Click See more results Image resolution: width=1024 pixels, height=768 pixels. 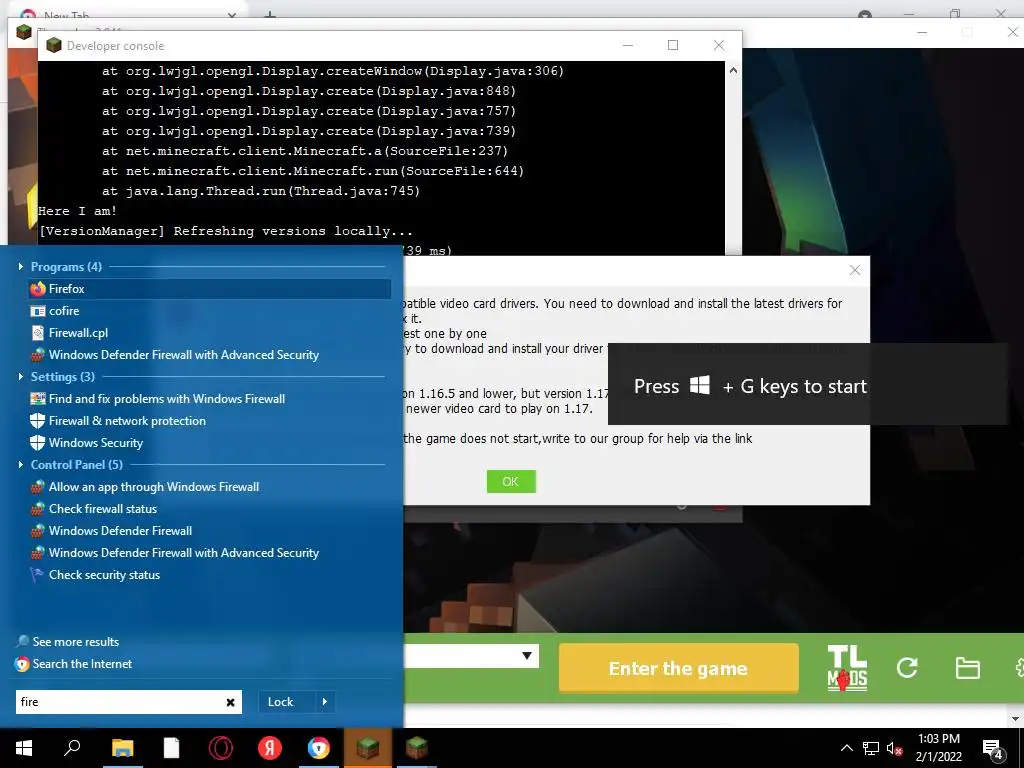click(67, 642)
